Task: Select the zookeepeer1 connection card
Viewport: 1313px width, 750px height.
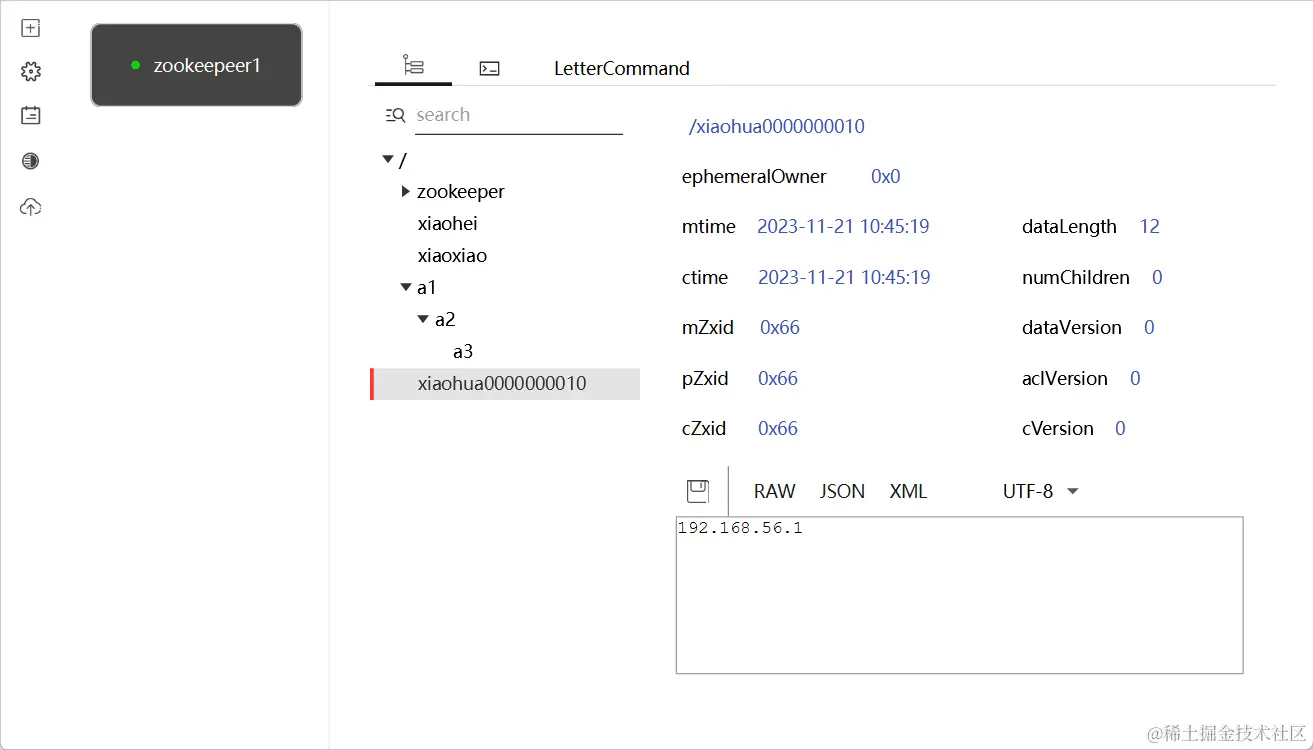Action: (196, 65)
